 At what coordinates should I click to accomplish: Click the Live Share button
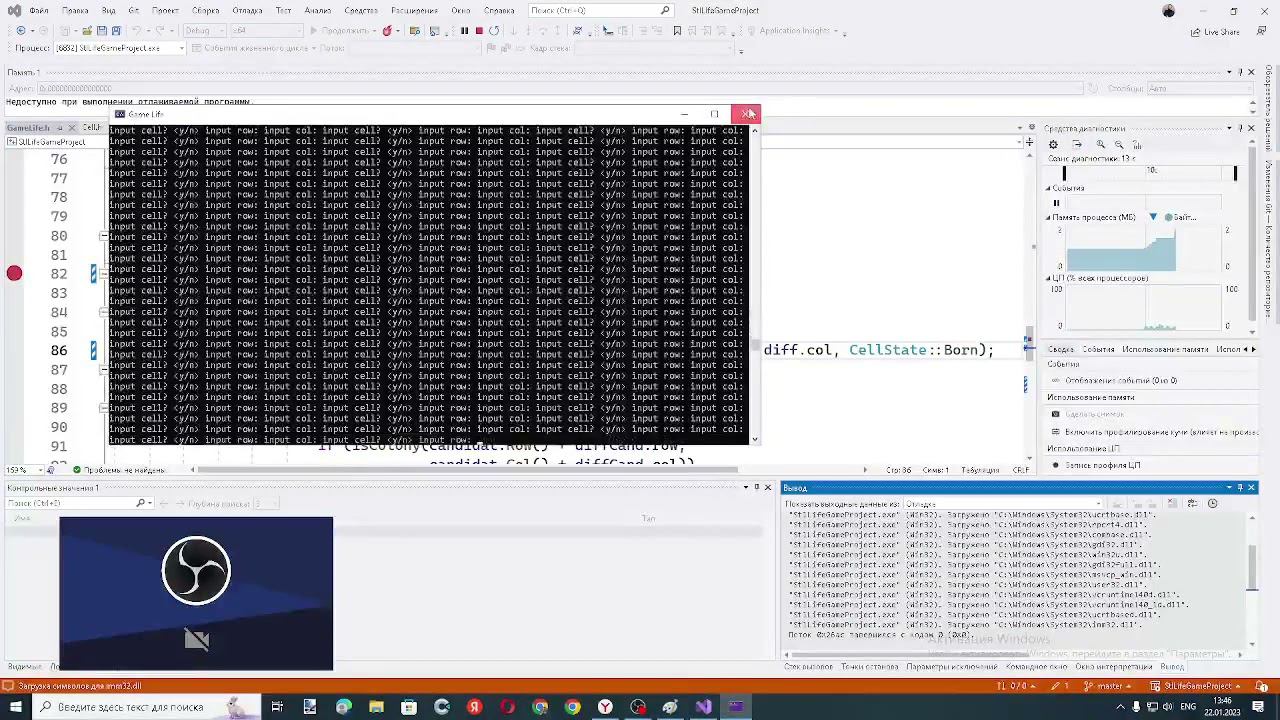point(1215,32)
